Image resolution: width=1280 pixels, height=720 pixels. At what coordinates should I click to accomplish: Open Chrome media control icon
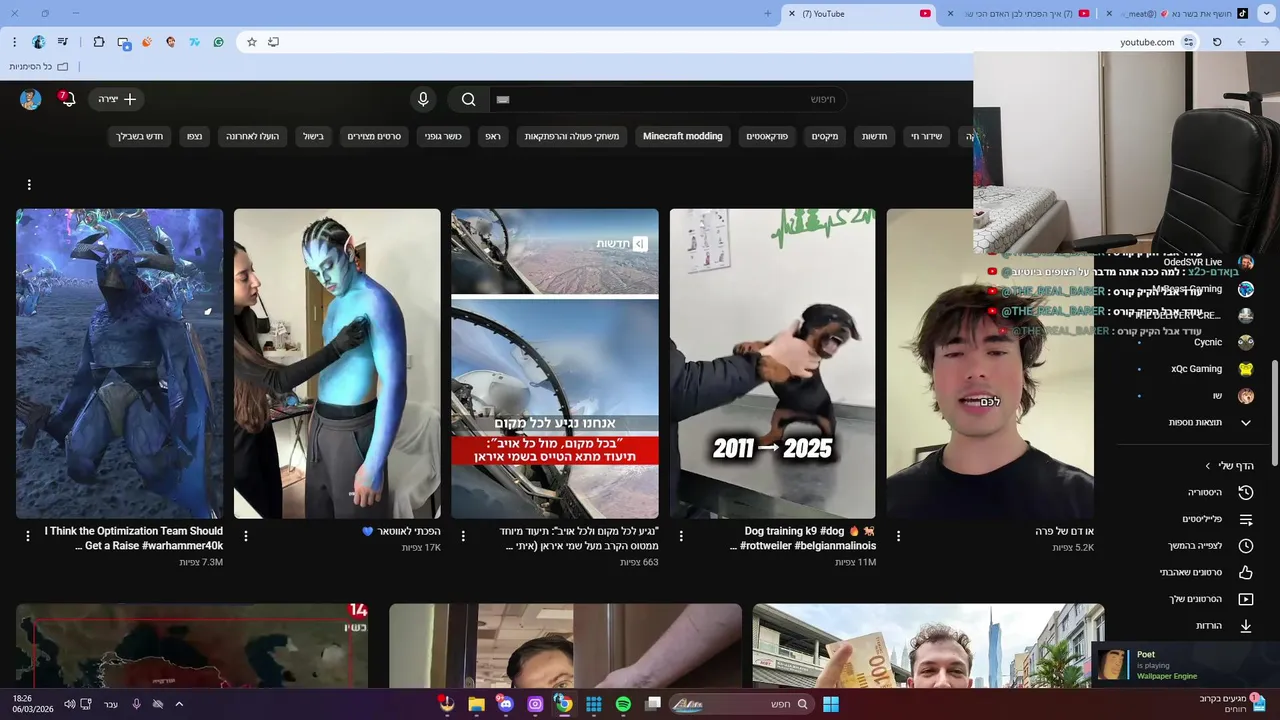[64, 42]
